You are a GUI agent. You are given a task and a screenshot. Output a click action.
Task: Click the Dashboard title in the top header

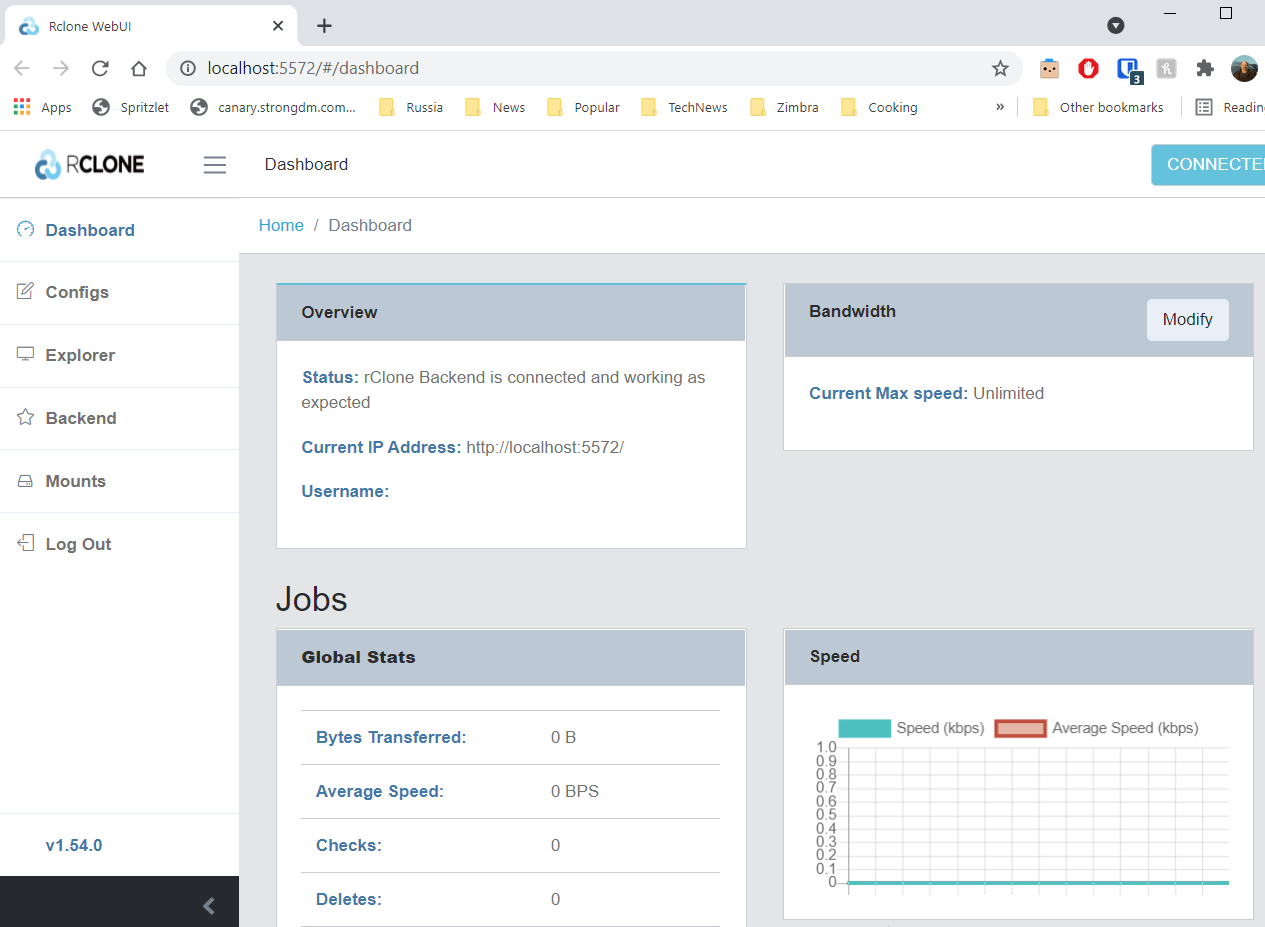pos(306,164)
